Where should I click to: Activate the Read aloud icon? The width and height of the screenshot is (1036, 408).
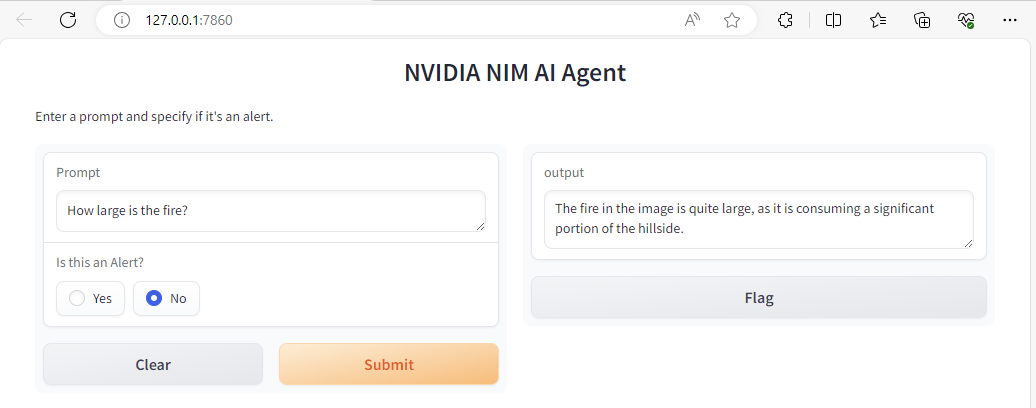click(x=692, y=20)
